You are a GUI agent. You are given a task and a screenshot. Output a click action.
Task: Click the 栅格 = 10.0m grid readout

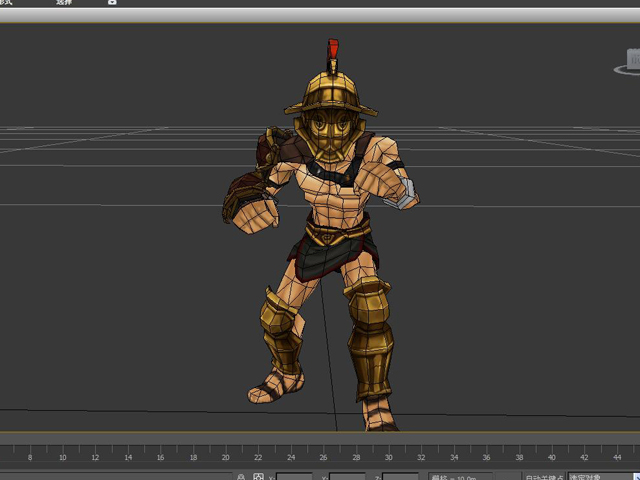460,477
